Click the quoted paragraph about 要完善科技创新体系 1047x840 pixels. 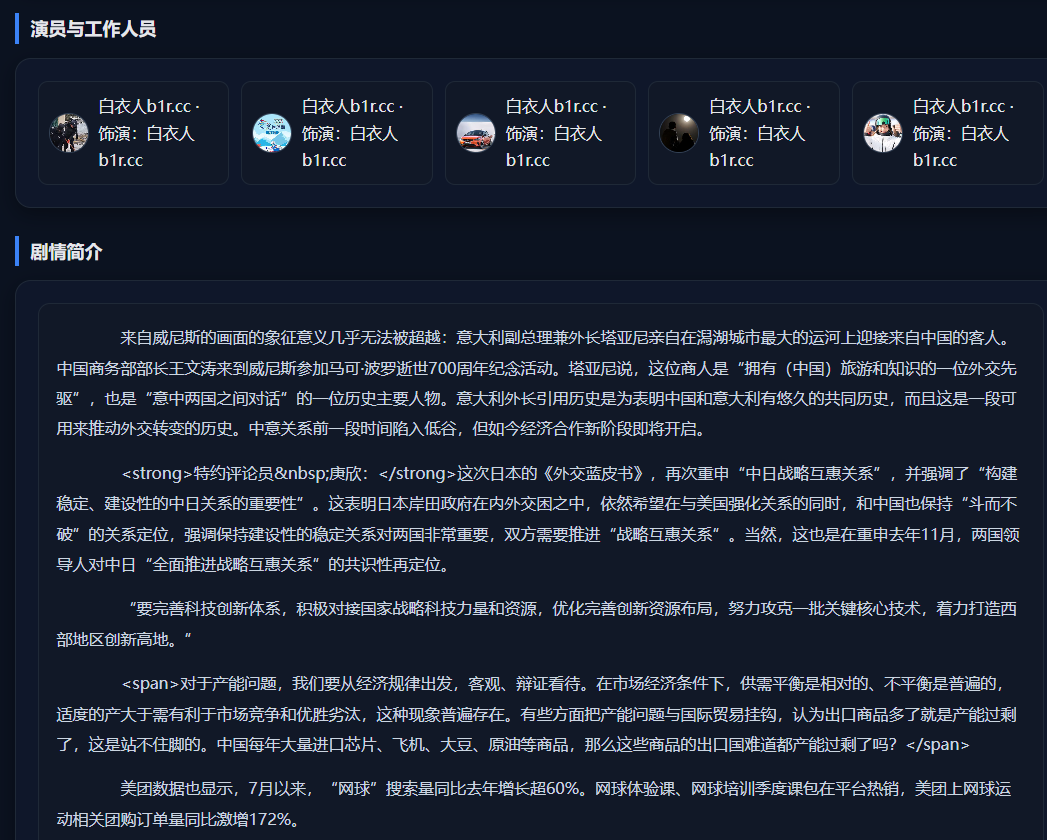[540, 623]
